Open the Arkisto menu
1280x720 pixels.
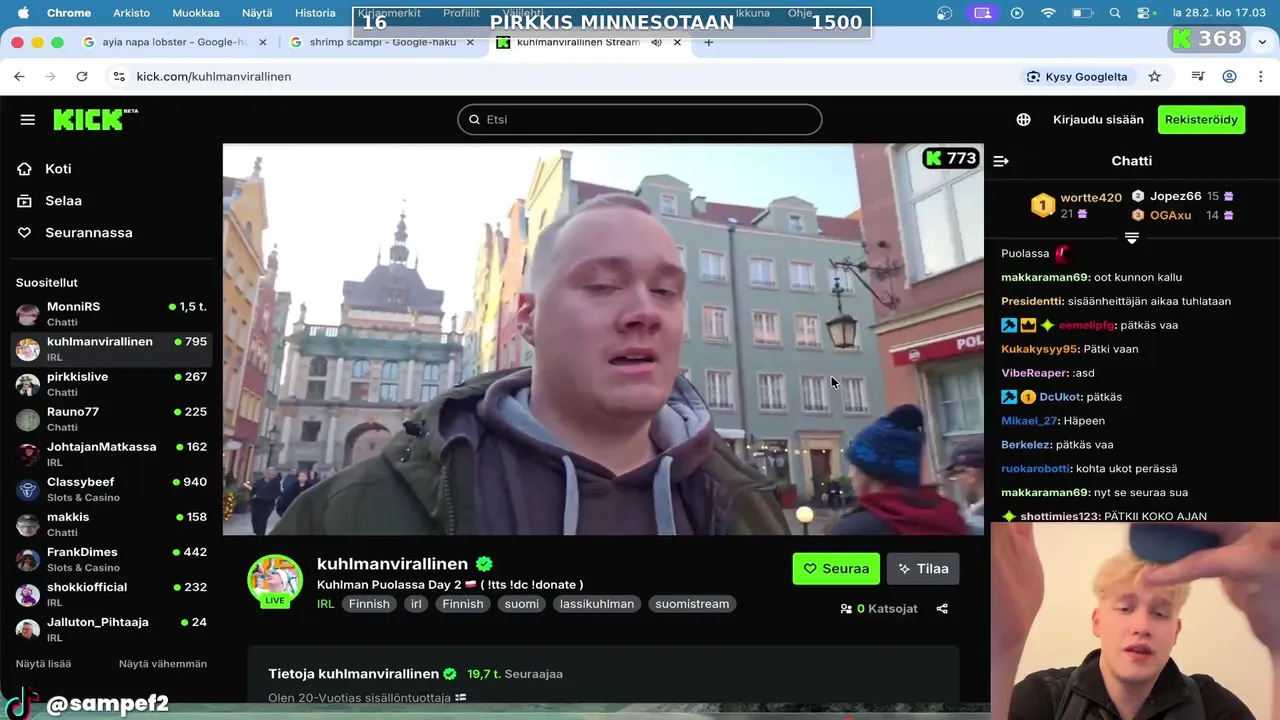click(x=131, y=13)
